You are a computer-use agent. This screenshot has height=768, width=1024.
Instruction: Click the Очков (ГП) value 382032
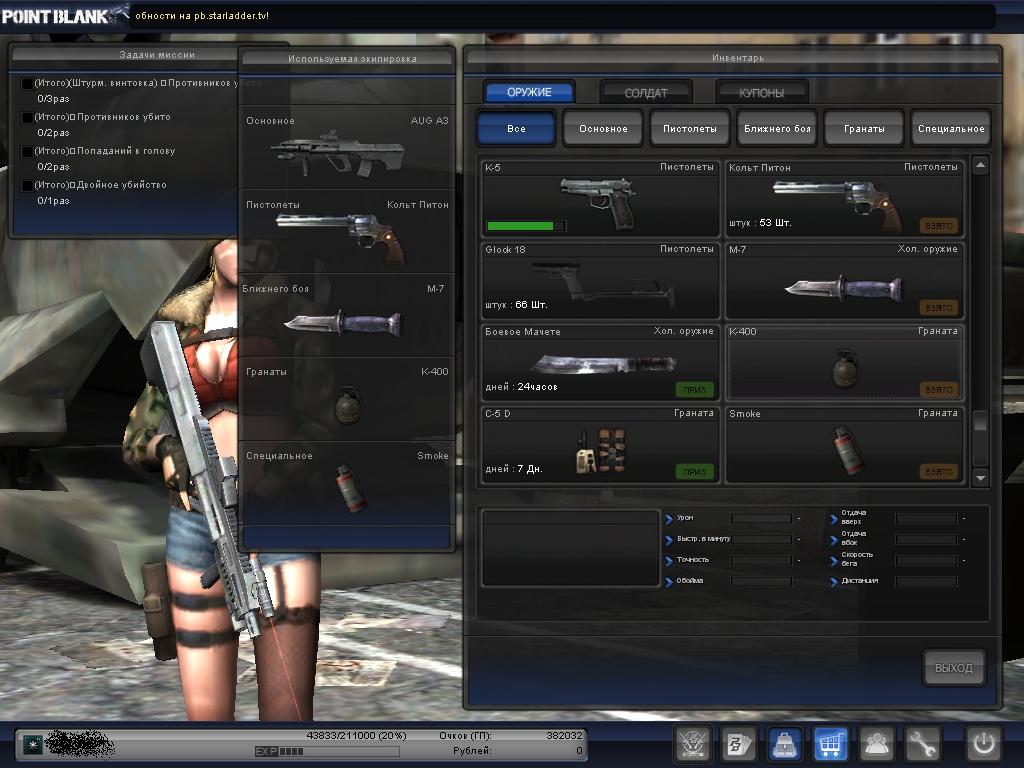pyautogui.click(x=564, y=735)
